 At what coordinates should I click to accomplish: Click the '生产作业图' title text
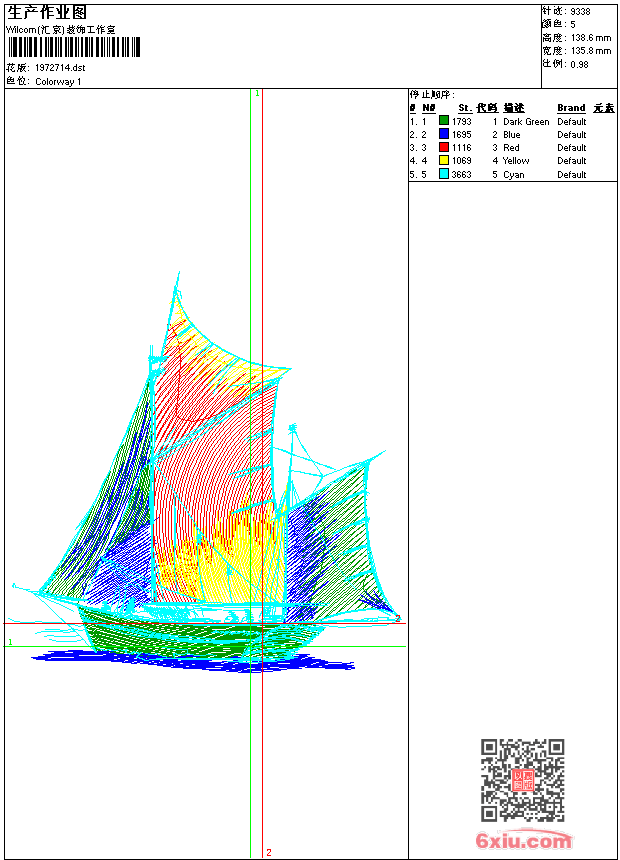47,12
